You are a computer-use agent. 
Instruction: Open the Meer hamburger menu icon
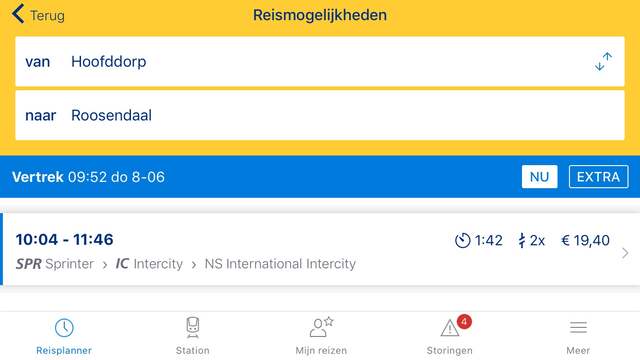[x=578, y=327]
